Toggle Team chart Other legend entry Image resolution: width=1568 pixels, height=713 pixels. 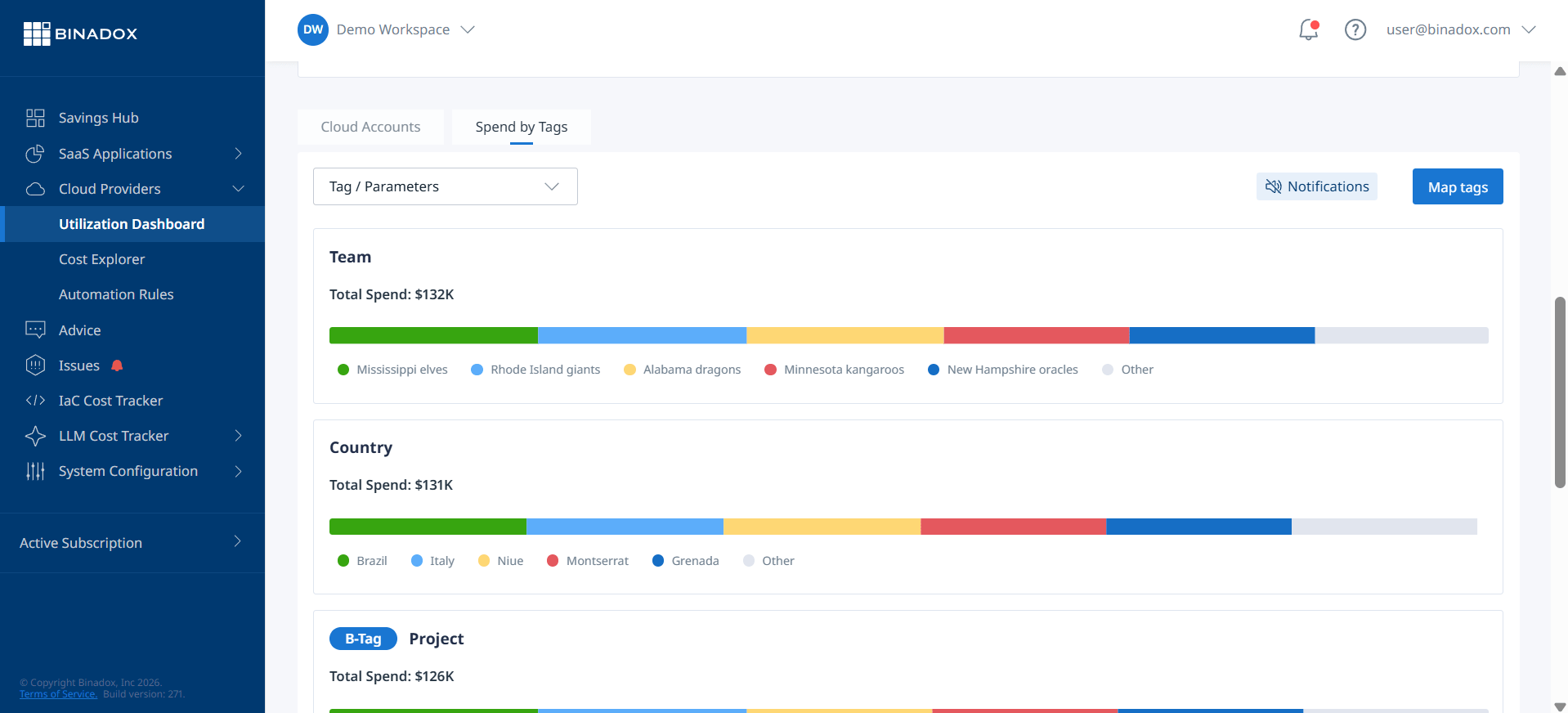click(x=1127, y=370)
